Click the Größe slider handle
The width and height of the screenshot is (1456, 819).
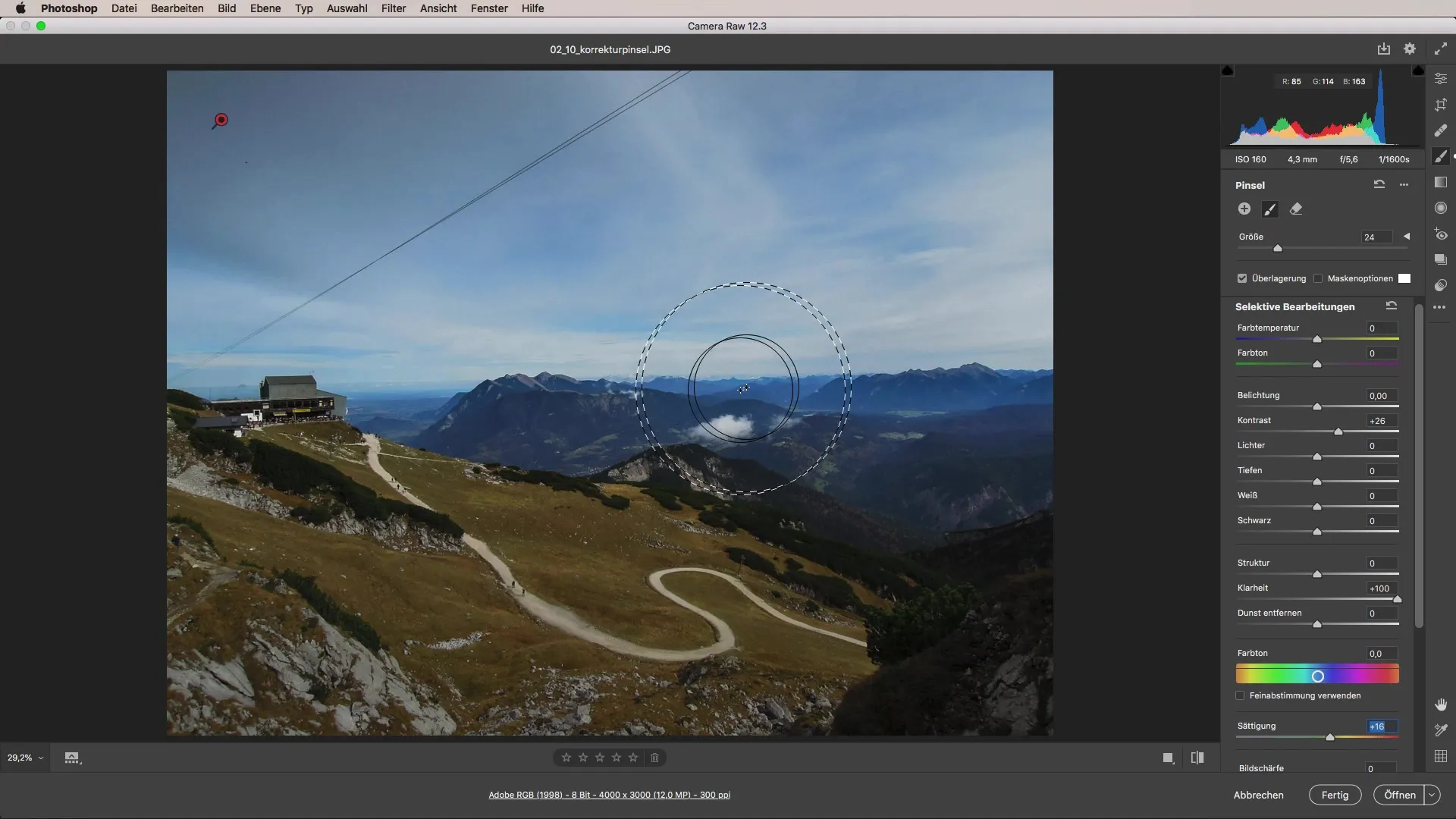(1278, 249)
